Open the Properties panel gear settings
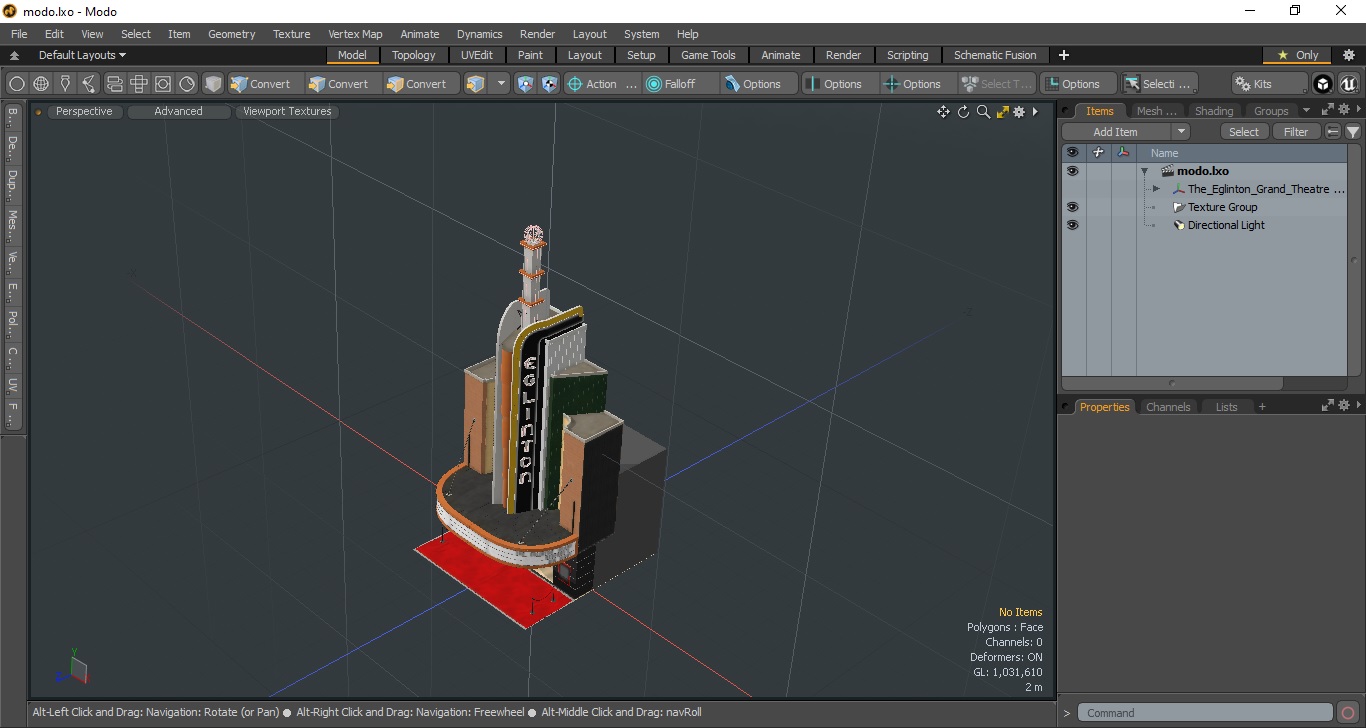The height and width of the screenshot is (728, 1366). pos(1344,406)
